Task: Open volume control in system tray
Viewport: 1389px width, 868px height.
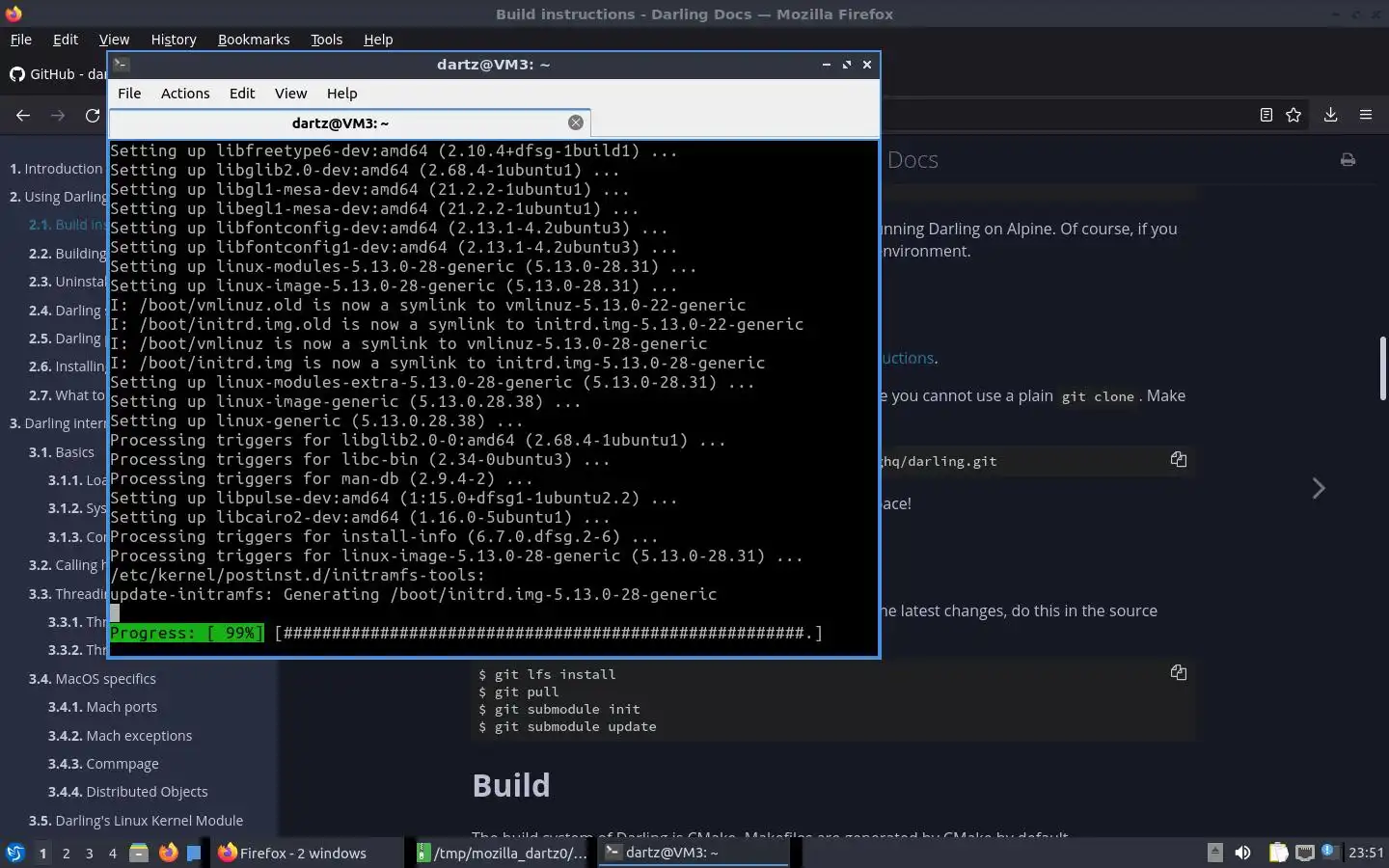Action: coord(1242,853)
